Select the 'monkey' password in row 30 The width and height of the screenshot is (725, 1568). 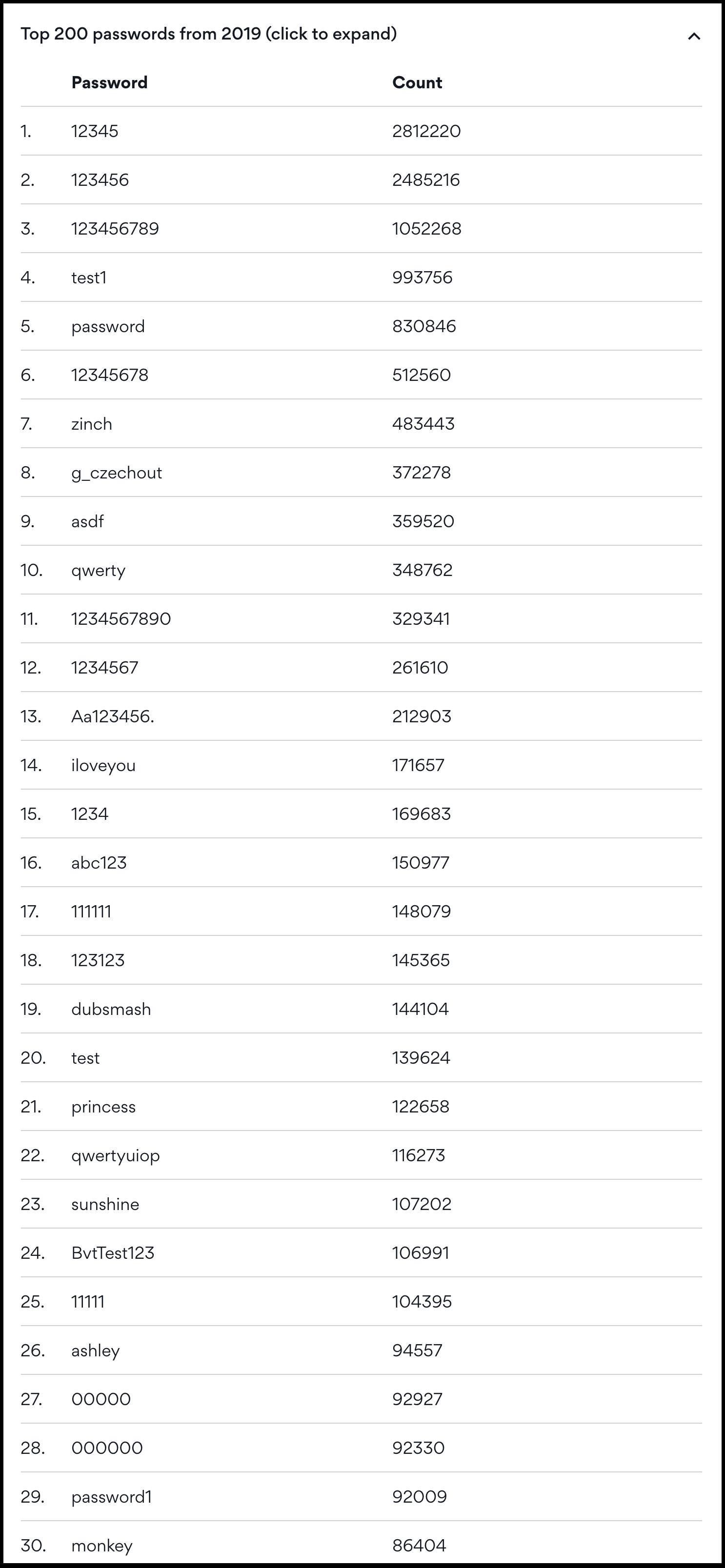[101, 1546]
